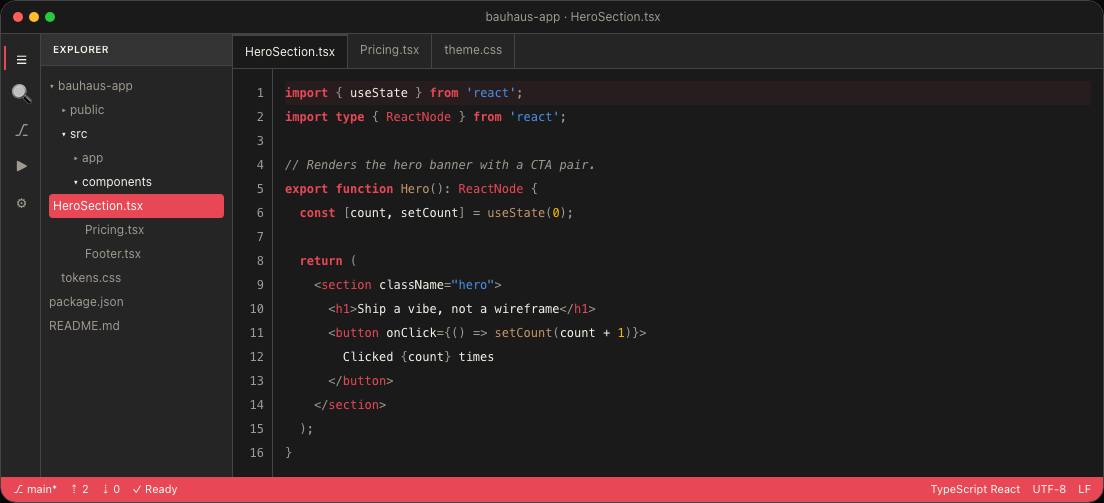Click the green maximize window button
The height and width of the screenshot is (503, 1104).
click(x=50, y=17)
